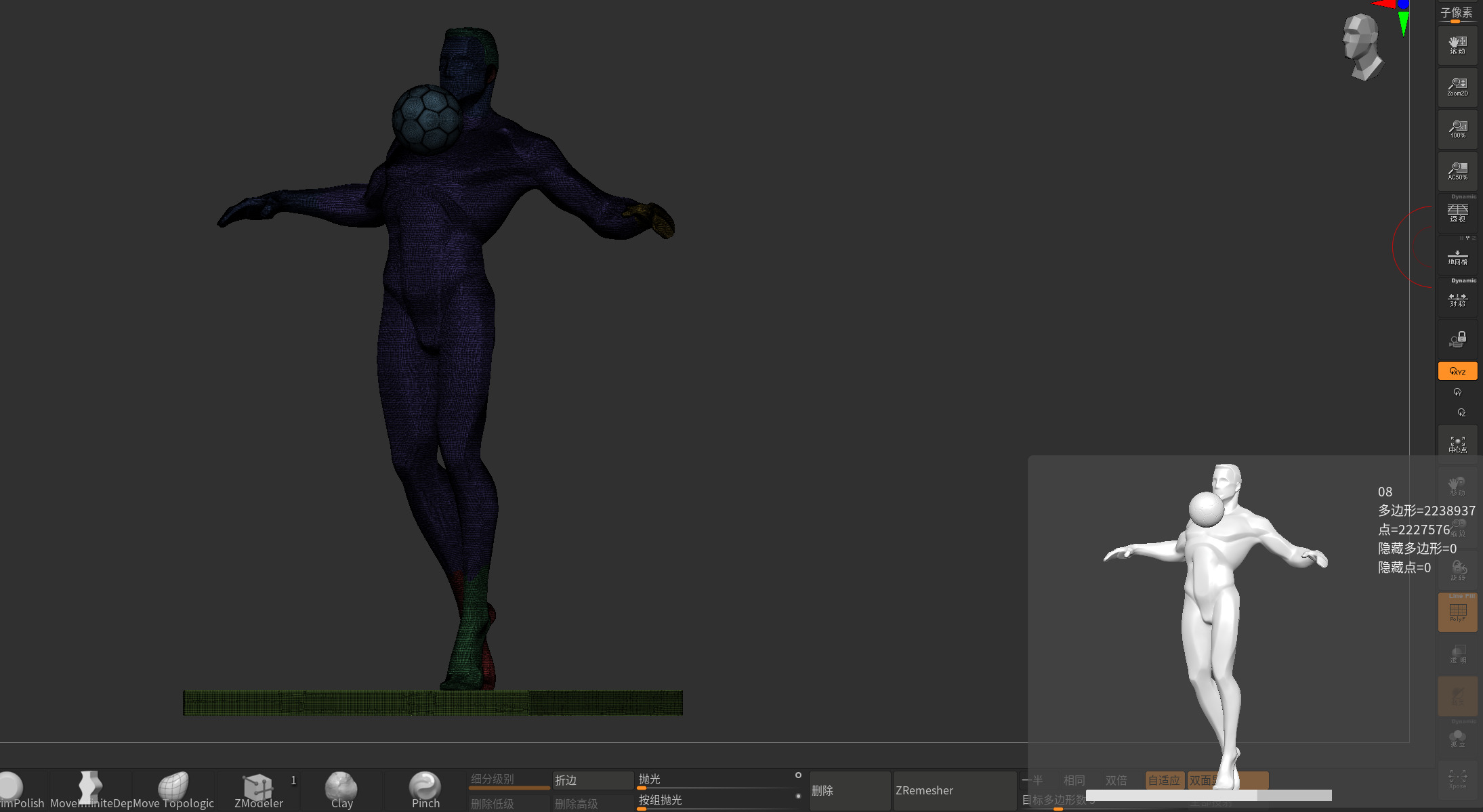The image size is (1483, 812).
Task: Click the 多边形=2238937 polygon count text
Action: tap(1426, 511)
